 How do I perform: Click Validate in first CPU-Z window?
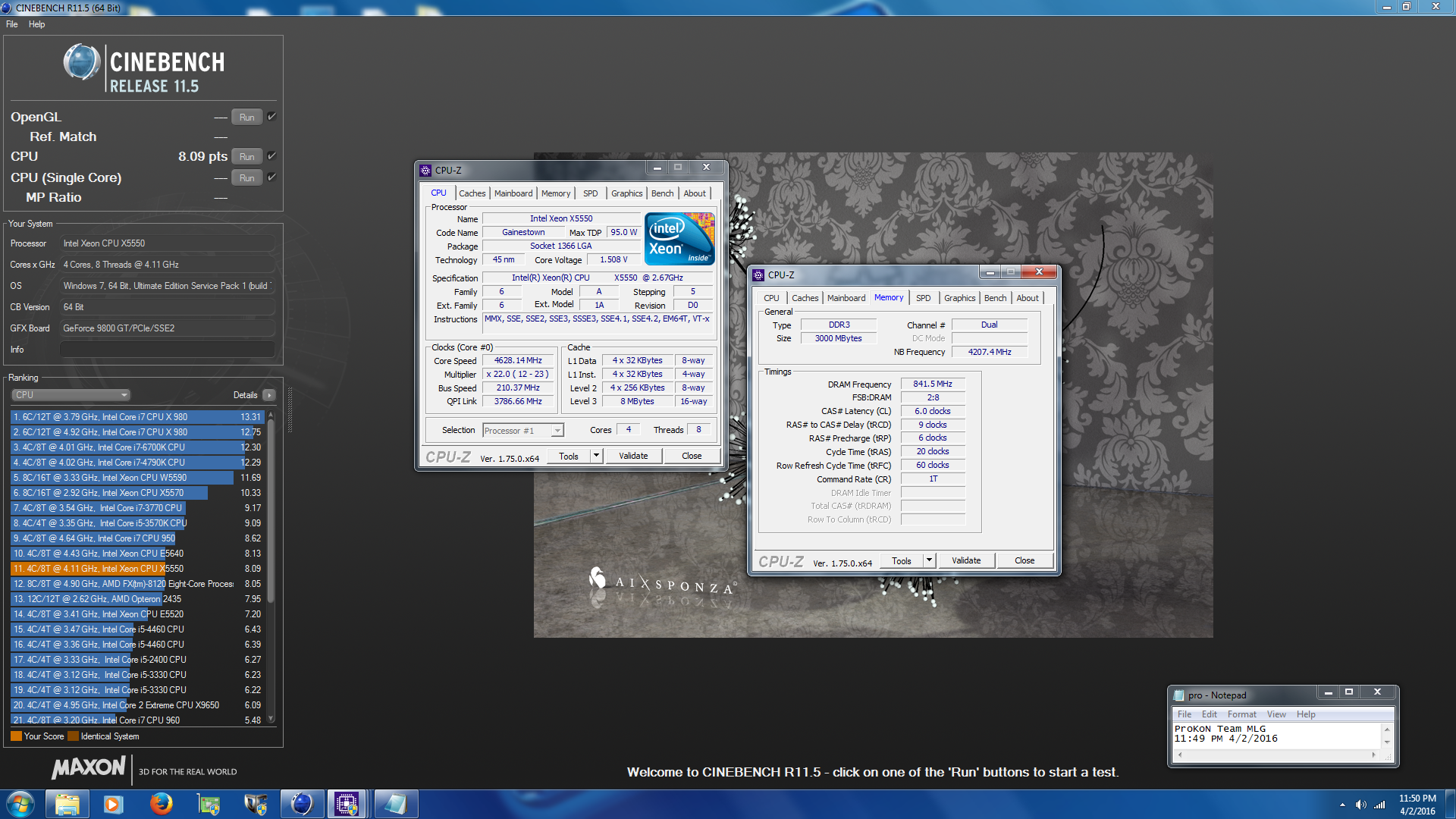633,457
